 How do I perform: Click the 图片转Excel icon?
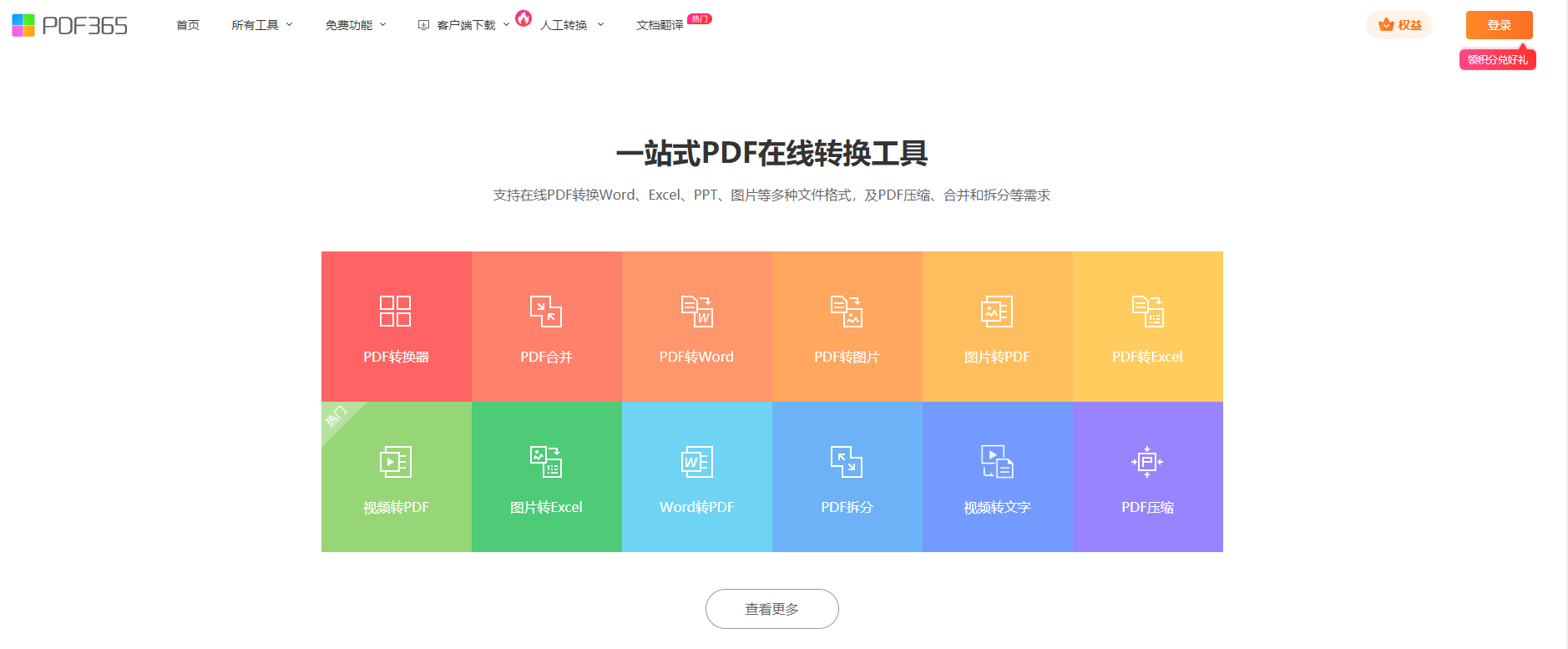click(546, 461)
